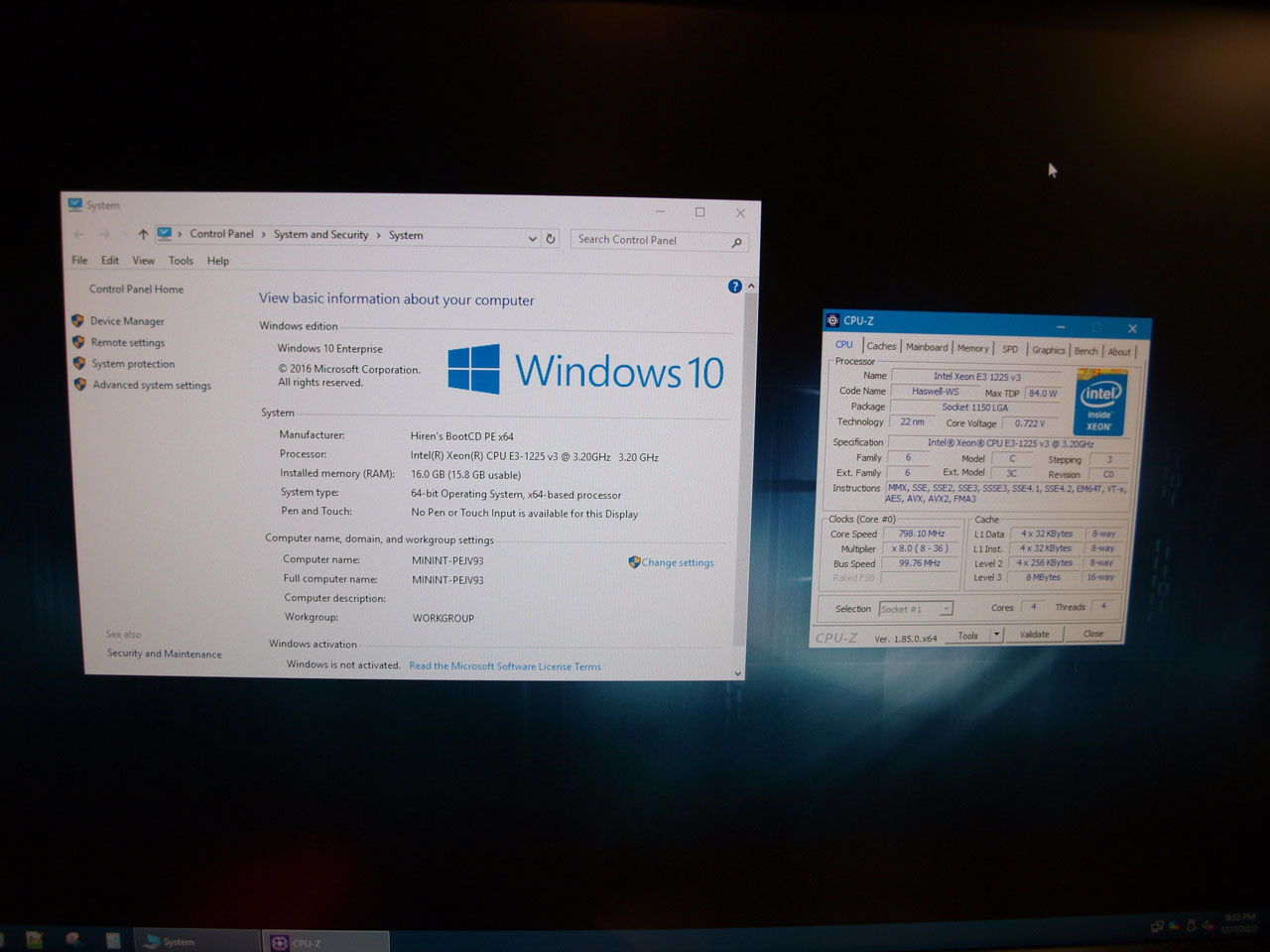
Task: Open the Memory tab in CPU-Z
Action: click(x=972, y=348)
